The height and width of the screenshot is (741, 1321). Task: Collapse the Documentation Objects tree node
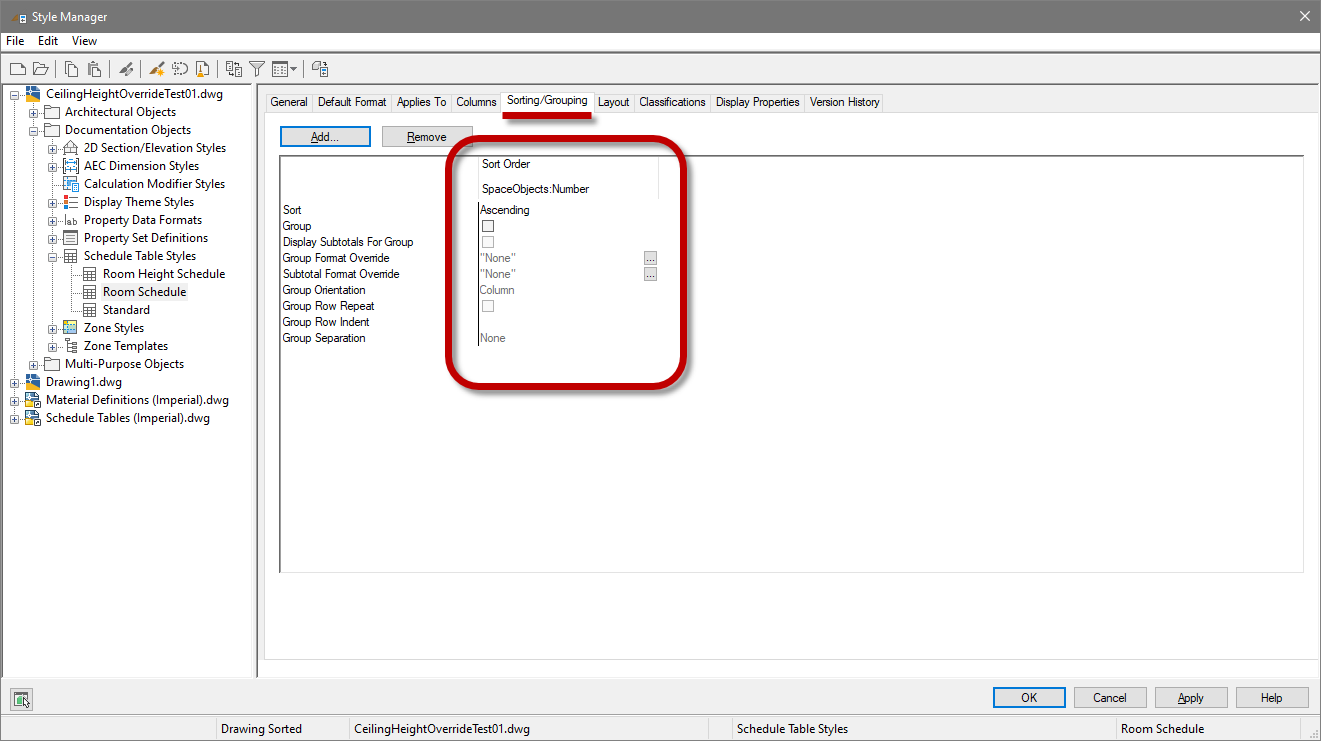point(32,129)
